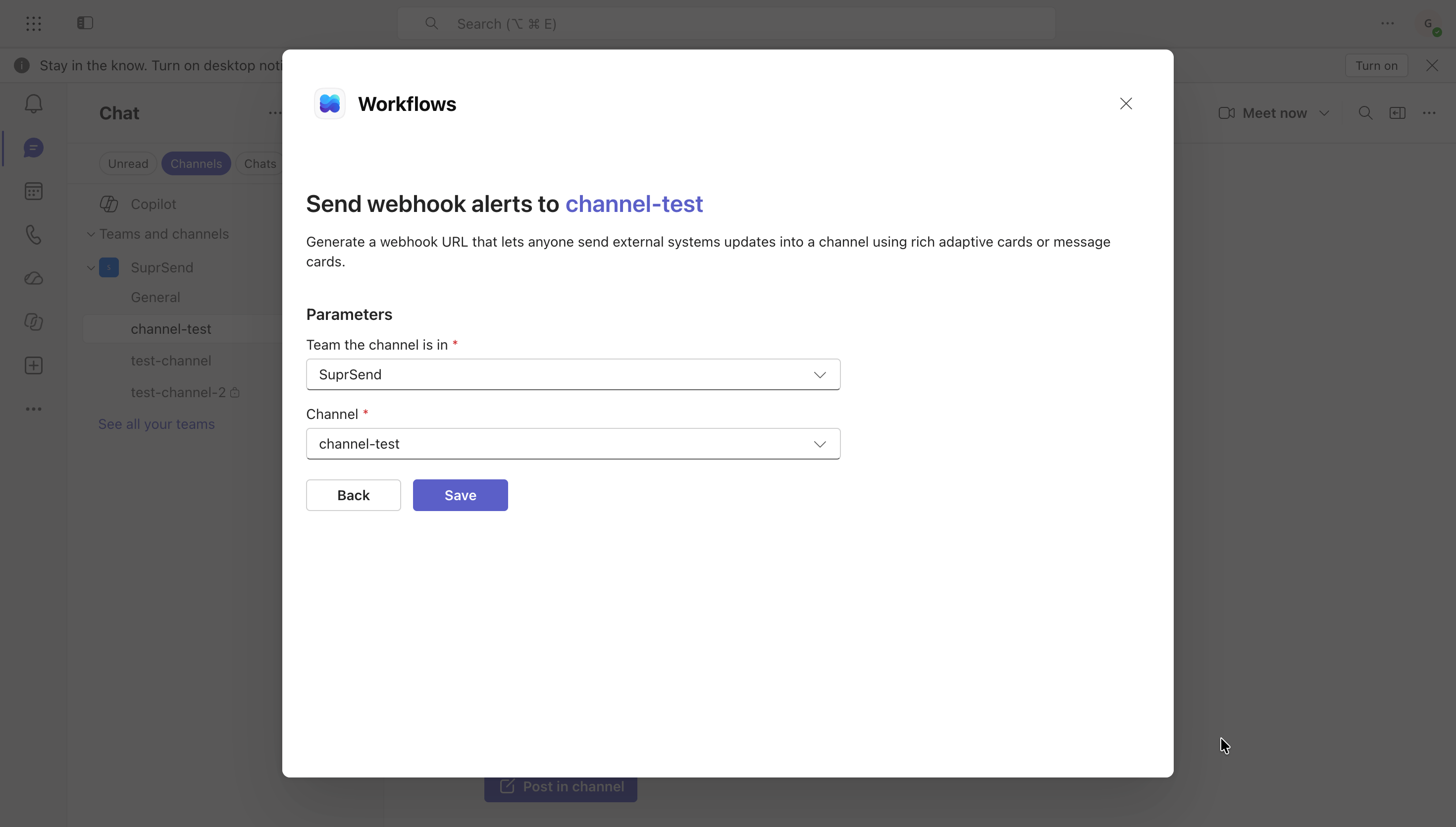Screen dimensions: 1456x827
Task: Select the Channels filter tab
Action: 196,163
